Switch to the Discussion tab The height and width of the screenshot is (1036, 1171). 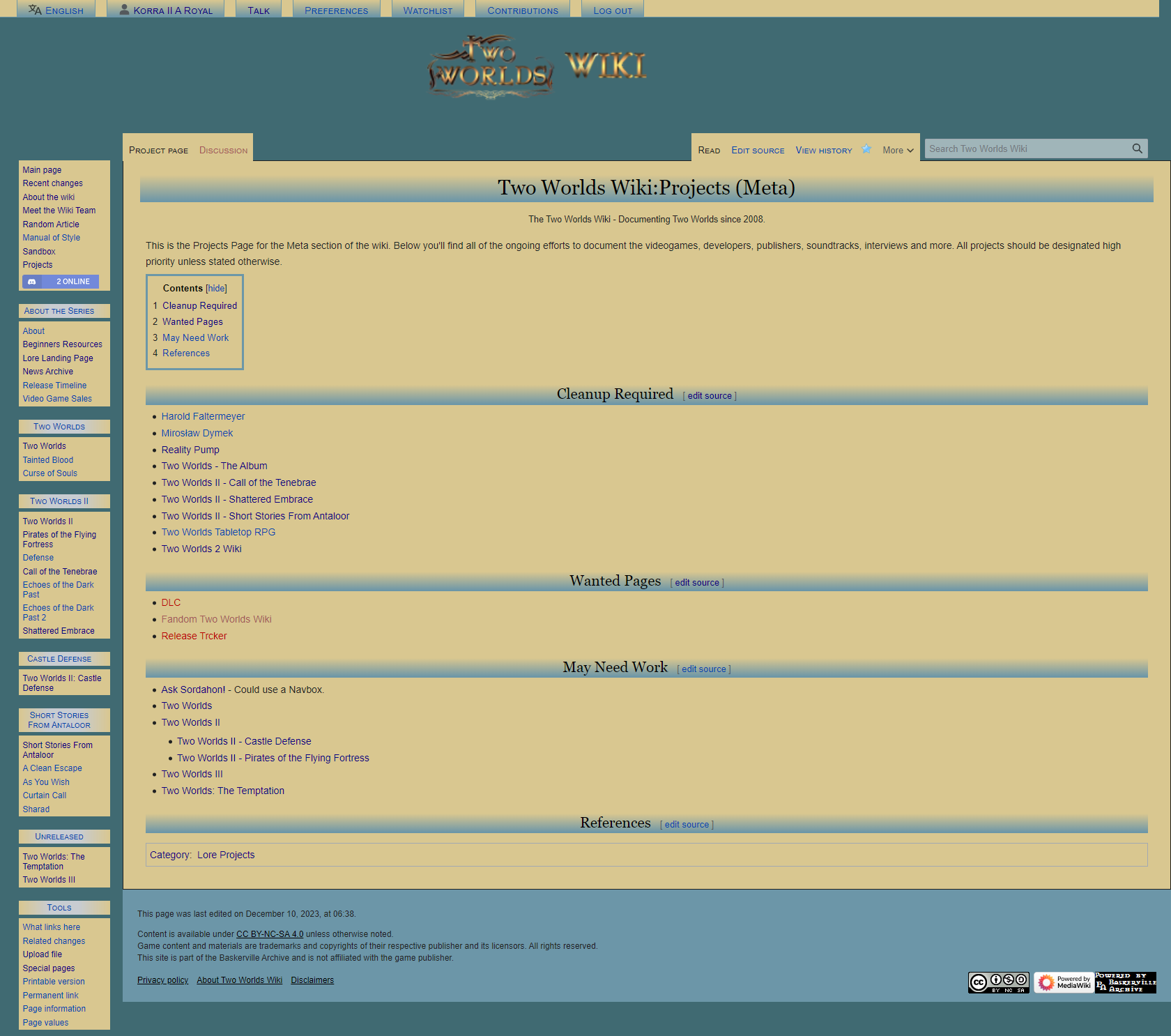click(223, 151)
